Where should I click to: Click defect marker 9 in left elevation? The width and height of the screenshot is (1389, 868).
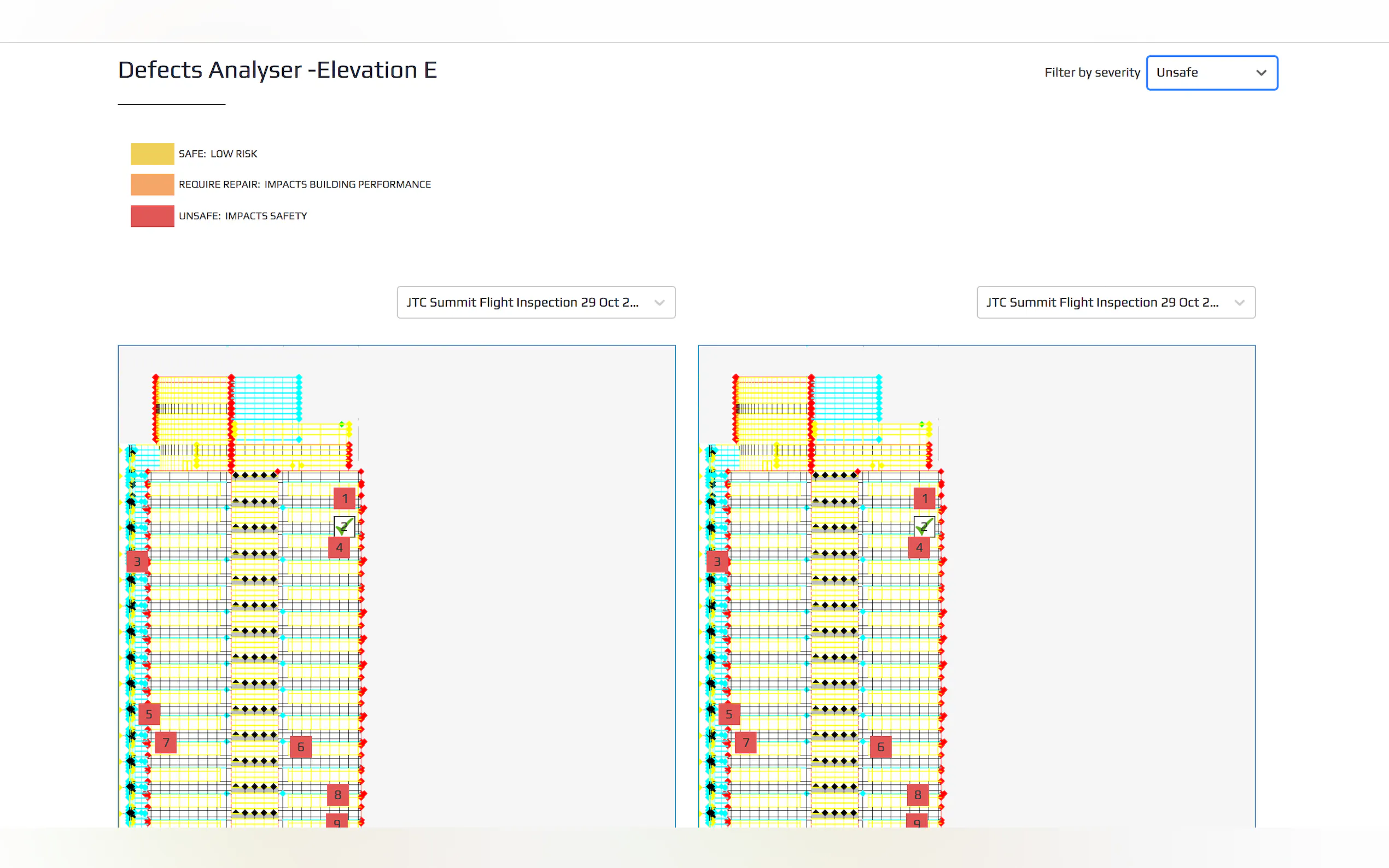(337, 821)
